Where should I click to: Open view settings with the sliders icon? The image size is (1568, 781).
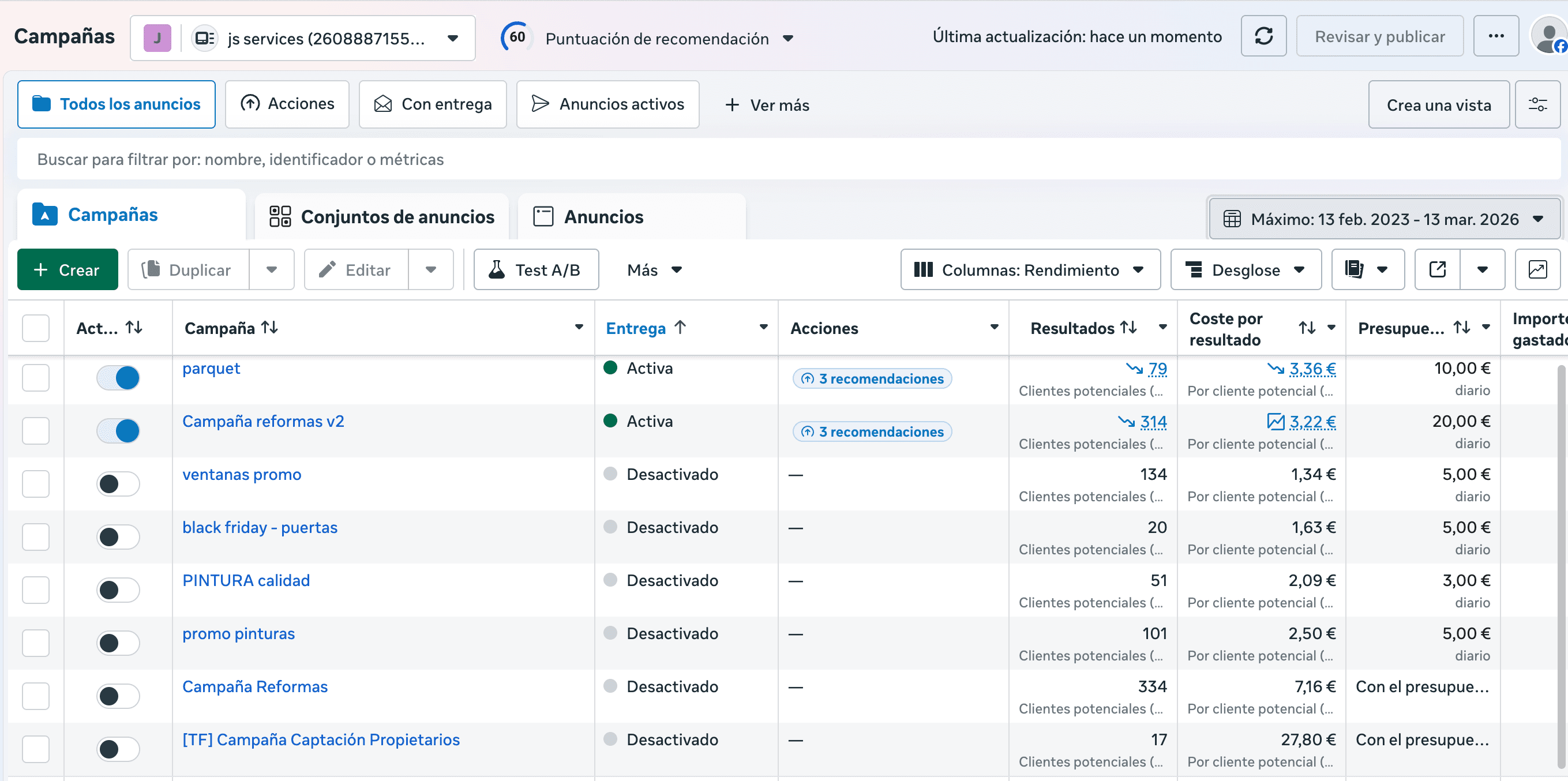coord(1538,104)
